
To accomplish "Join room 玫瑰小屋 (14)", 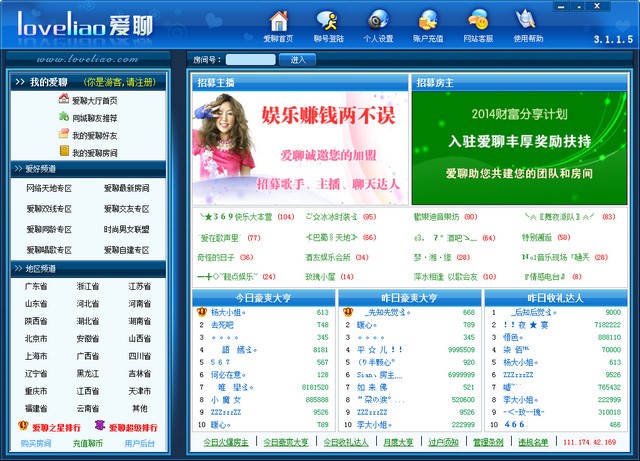I will tap(329, 277).
